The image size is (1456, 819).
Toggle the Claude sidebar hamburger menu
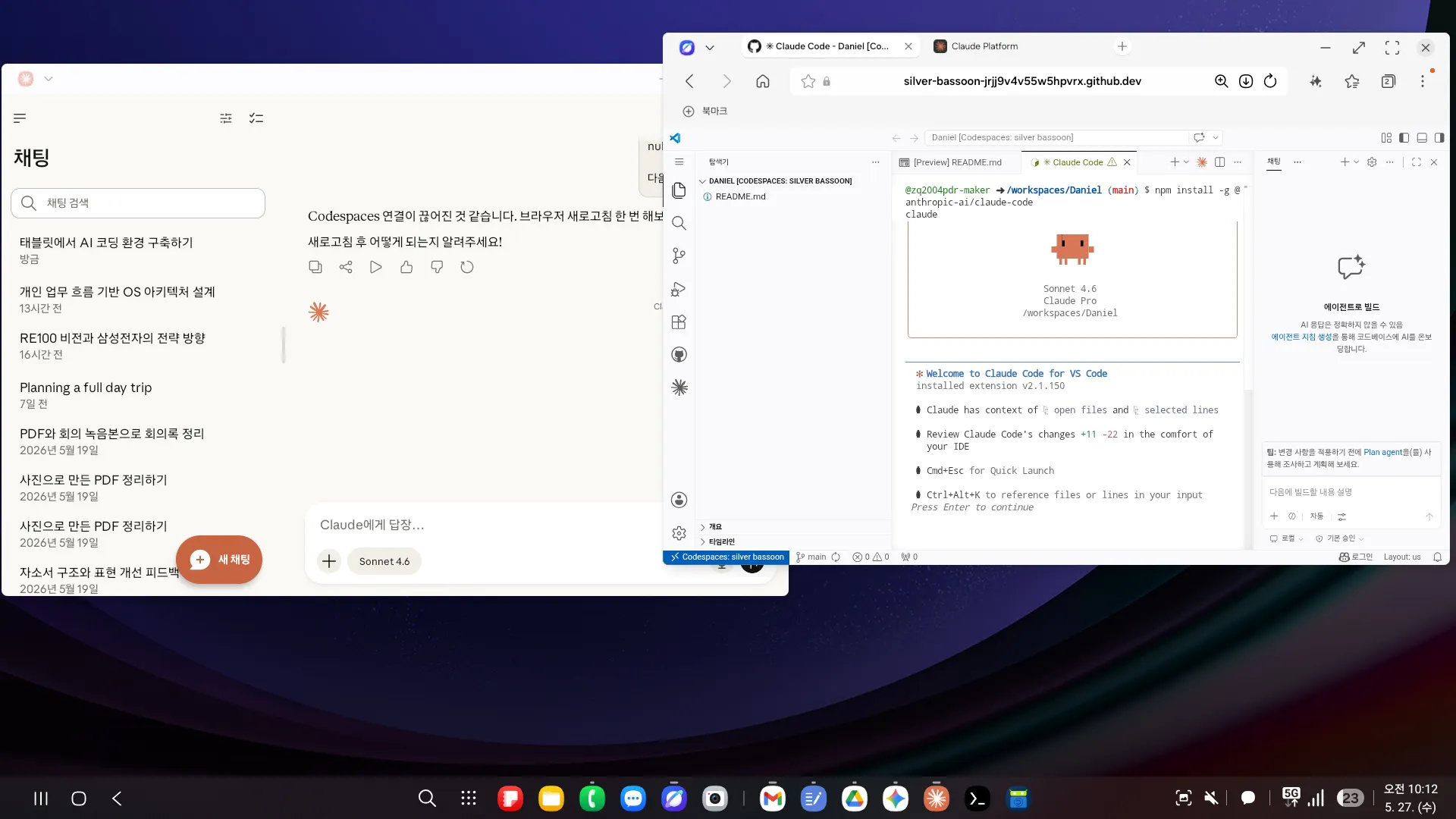(20, 118)
